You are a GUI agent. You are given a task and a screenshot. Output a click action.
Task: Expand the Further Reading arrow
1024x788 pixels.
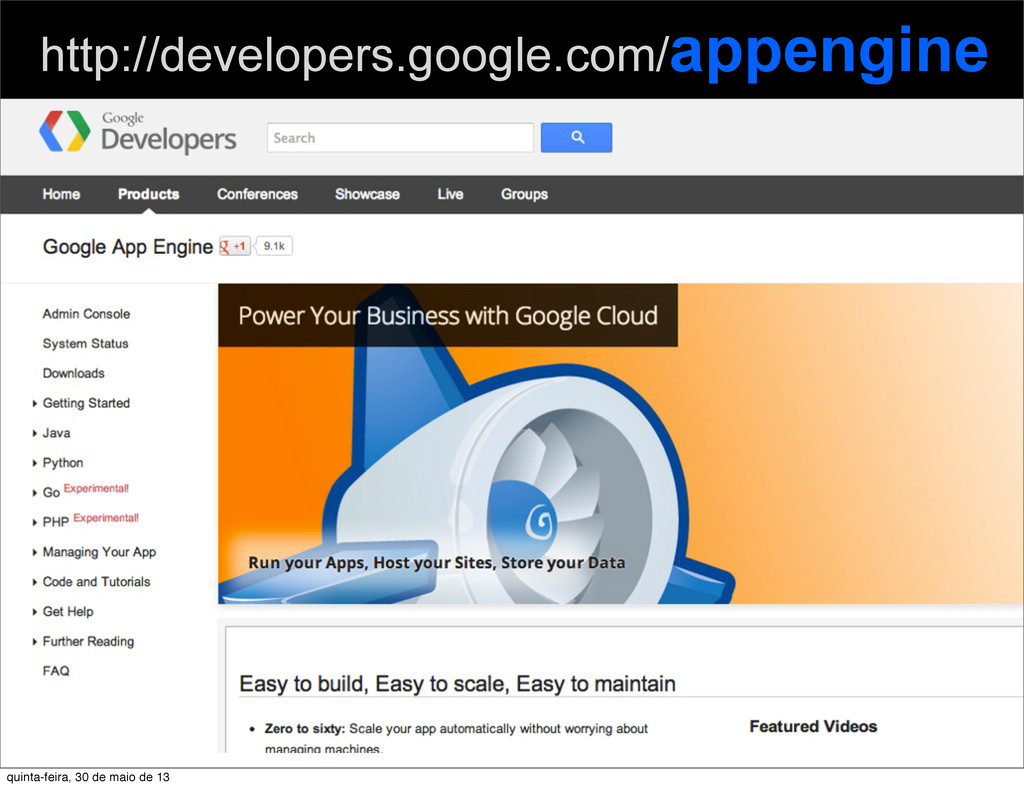point(35,642)
